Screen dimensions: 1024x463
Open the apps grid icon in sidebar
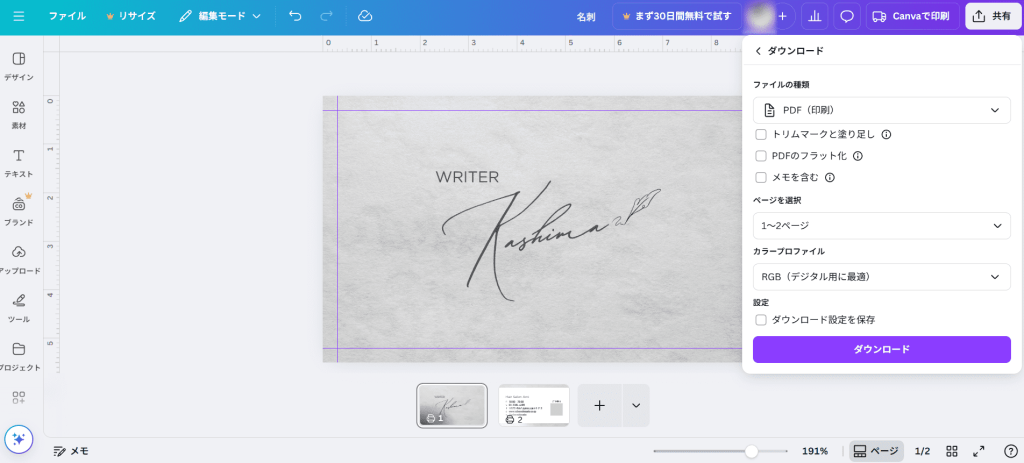tap(19, 398)
